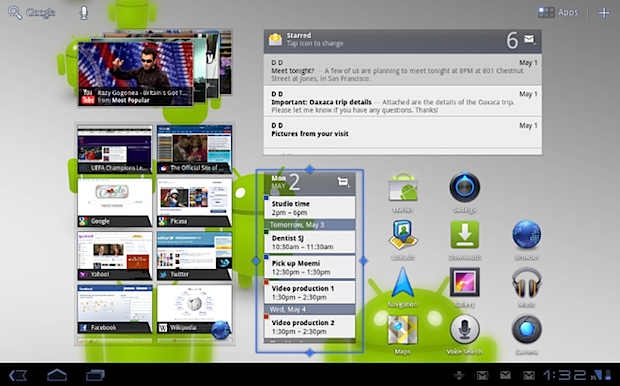Screen dimensions: 620x386
Task: Open the Picasa bookmark thumbnail
Action: [194, 202]
